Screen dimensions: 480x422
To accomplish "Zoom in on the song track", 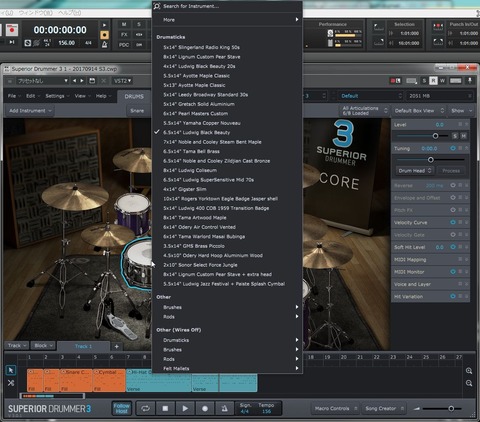I will point(469,371).
